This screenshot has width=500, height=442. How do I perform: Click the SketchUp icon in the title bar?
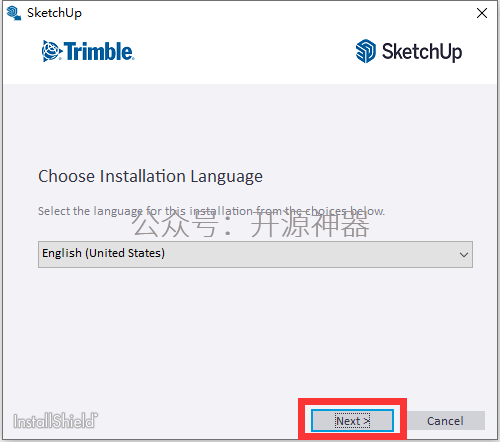coord(14,13)
